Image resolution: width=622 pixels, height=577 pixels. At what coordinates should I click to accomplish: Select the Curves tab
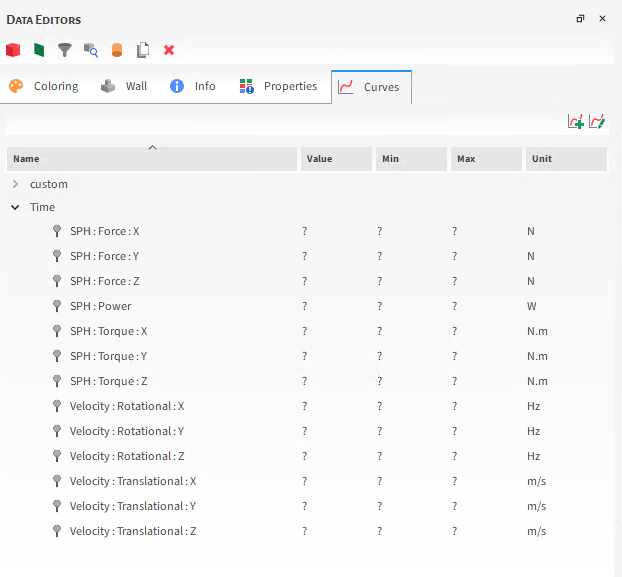[371, 87]
